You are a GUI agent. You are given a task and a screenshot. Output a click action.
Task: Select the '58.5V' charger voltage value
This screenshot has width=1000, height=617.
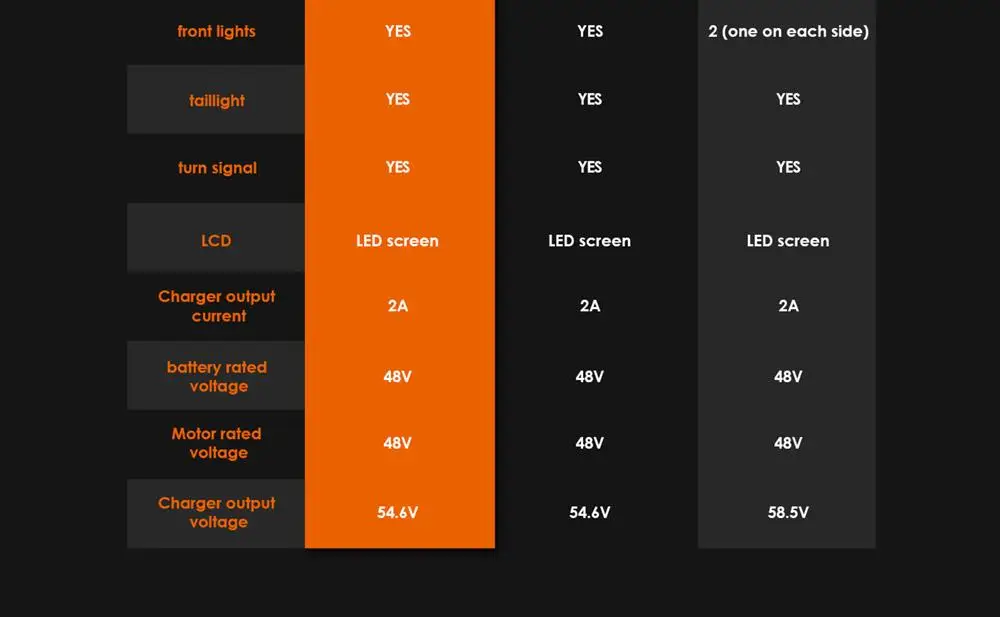point(788,512)
